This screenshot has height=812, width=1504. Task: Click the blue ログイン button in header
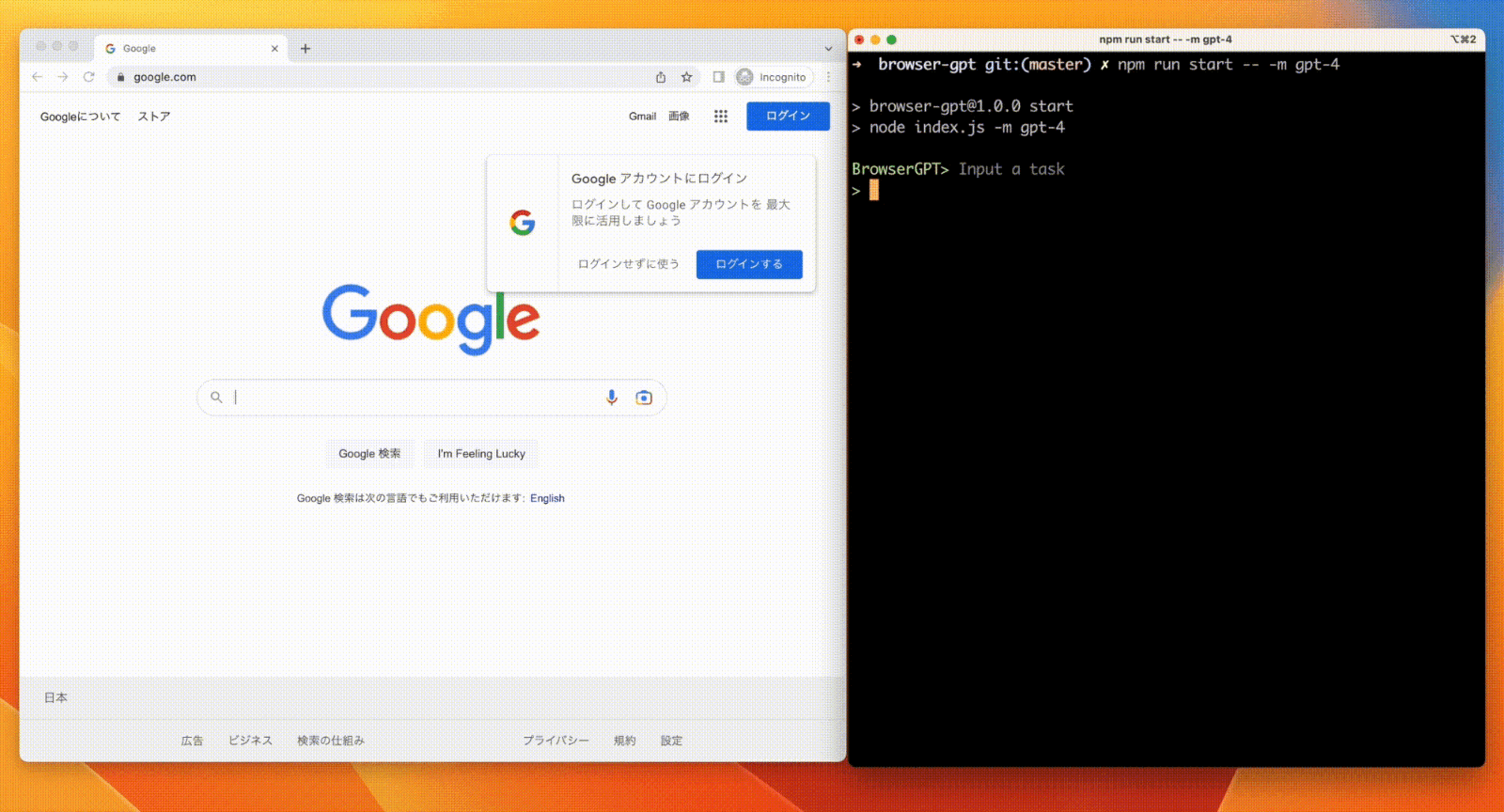[x=788, y=116]
